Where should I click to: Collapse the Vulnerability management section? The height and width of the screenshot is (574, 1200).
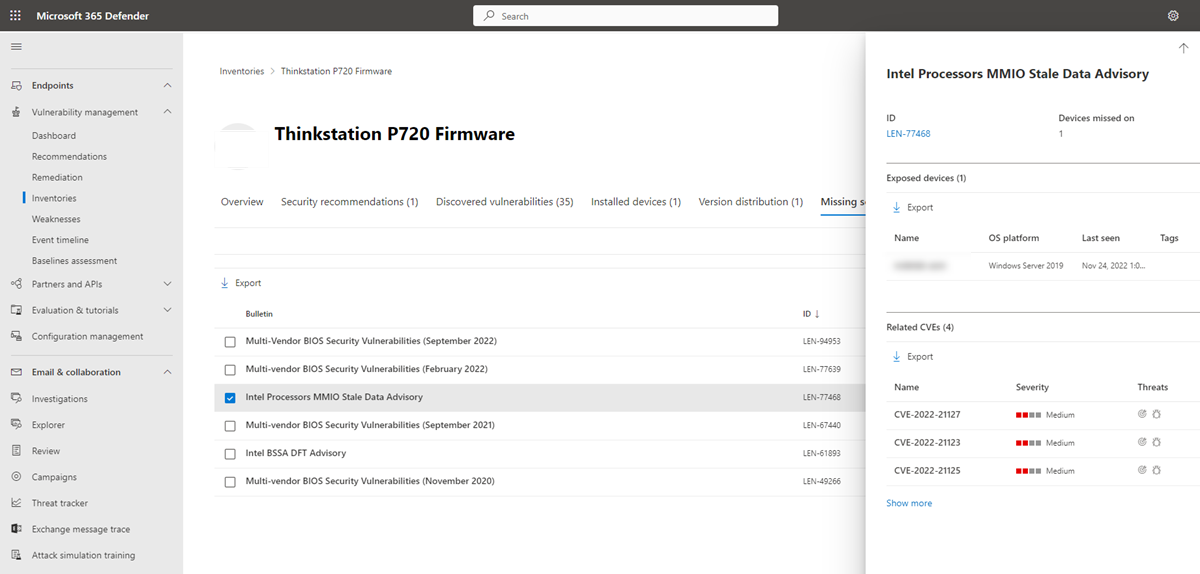point(167,112)
